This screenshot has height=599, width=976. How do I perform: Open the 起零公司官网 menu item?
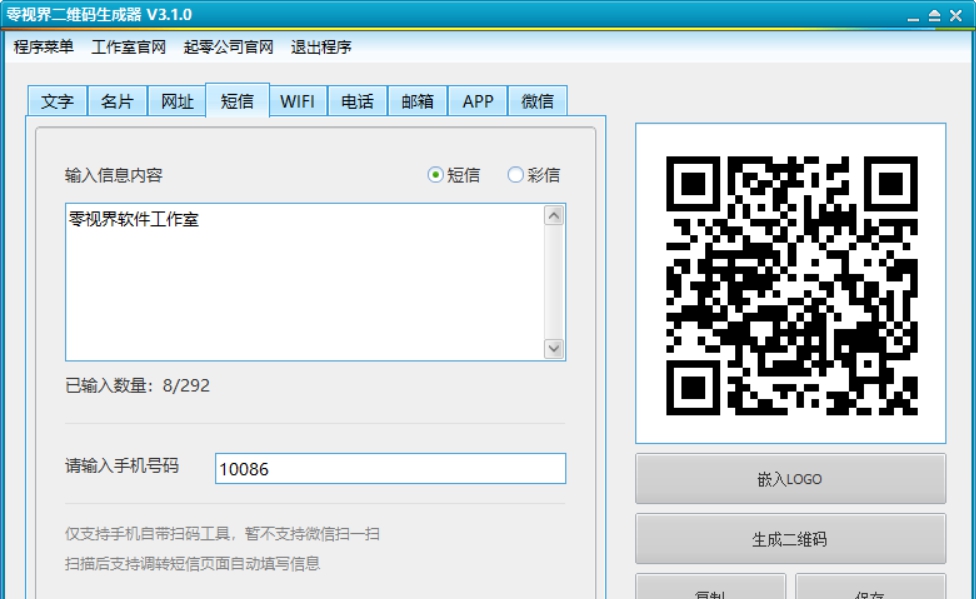click(228, 47)
